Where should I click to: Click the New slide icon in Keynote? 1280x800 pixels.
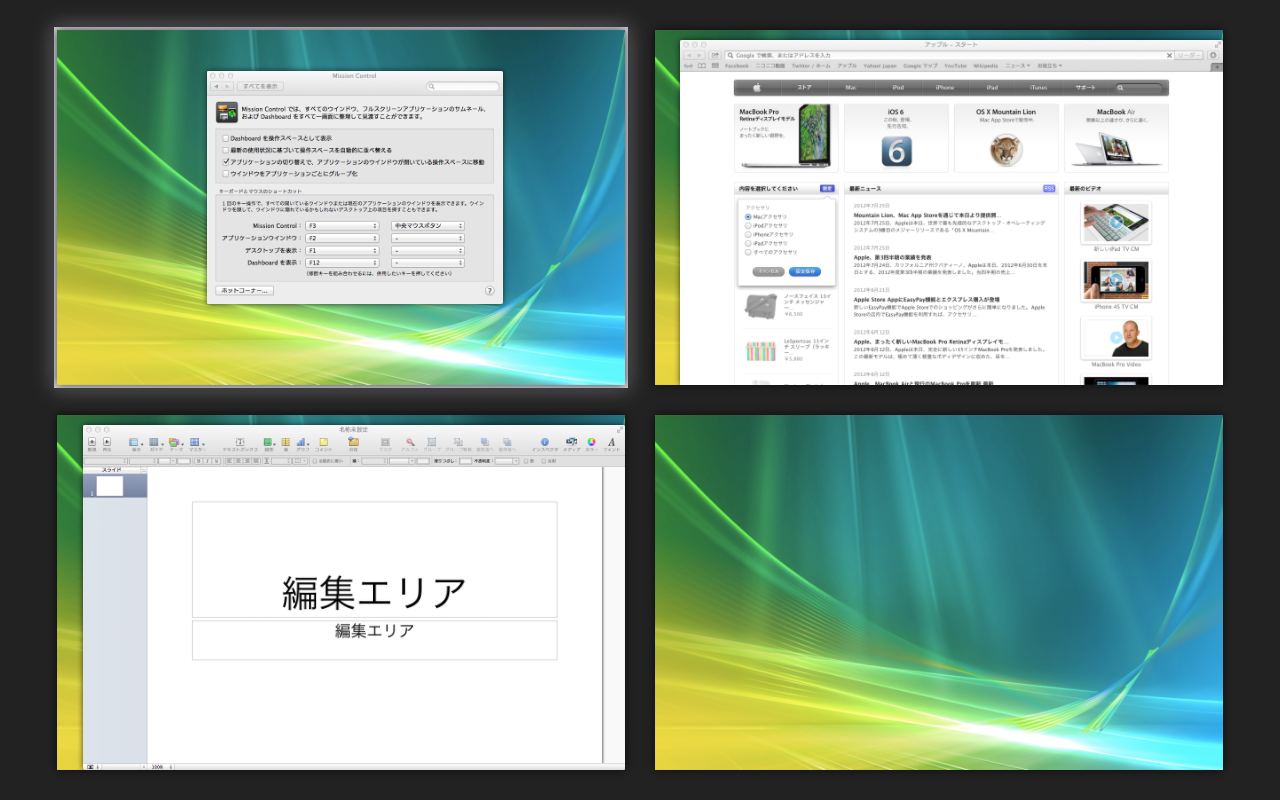pos(92,441)
